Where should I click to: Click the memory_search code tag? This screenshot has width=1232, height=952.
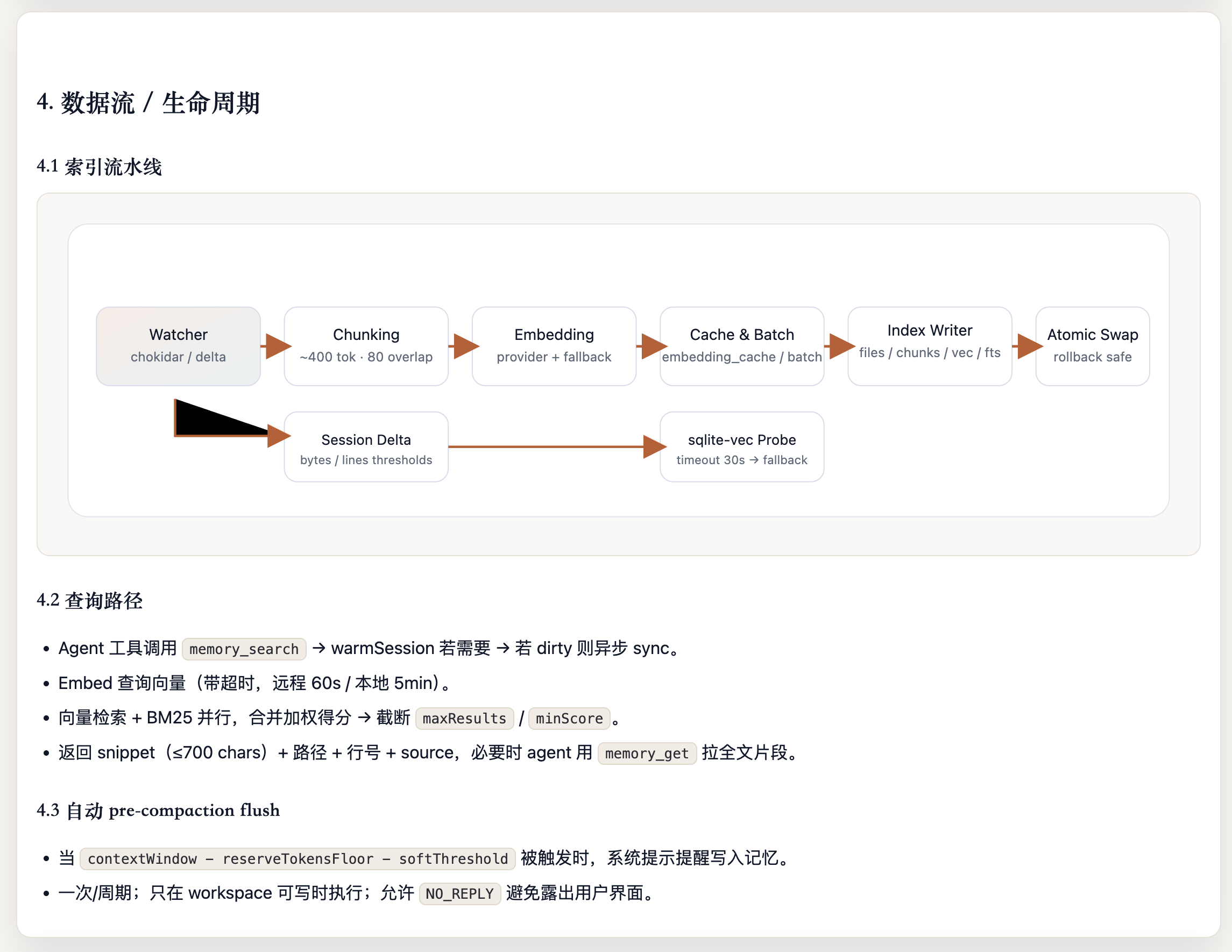tap(244, 649)
